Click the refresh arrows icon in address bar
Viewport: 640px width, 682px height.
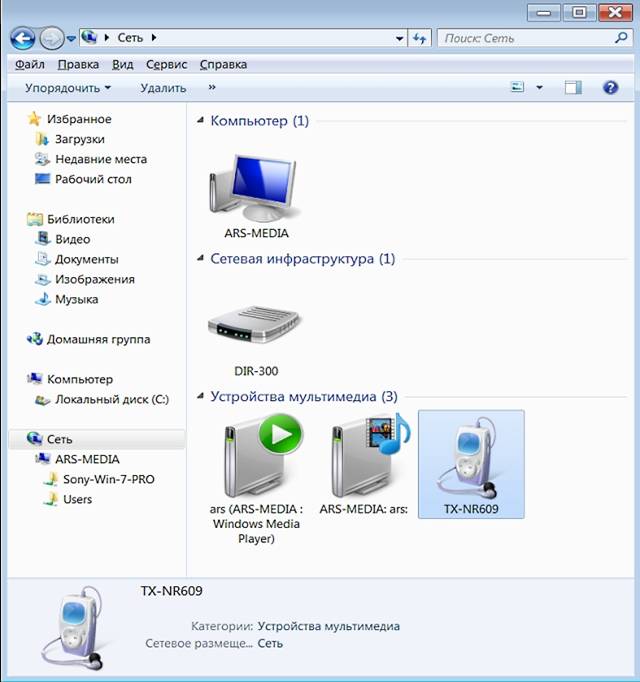click(420, 38)
